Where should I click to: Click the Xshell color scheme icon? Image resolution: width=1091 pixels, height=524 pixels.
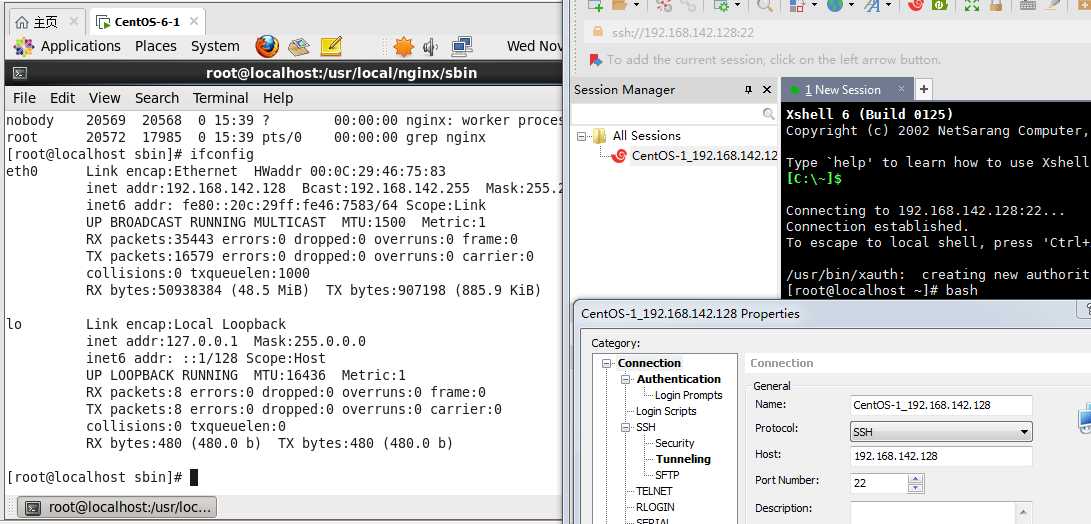click(x=798, y=6)
